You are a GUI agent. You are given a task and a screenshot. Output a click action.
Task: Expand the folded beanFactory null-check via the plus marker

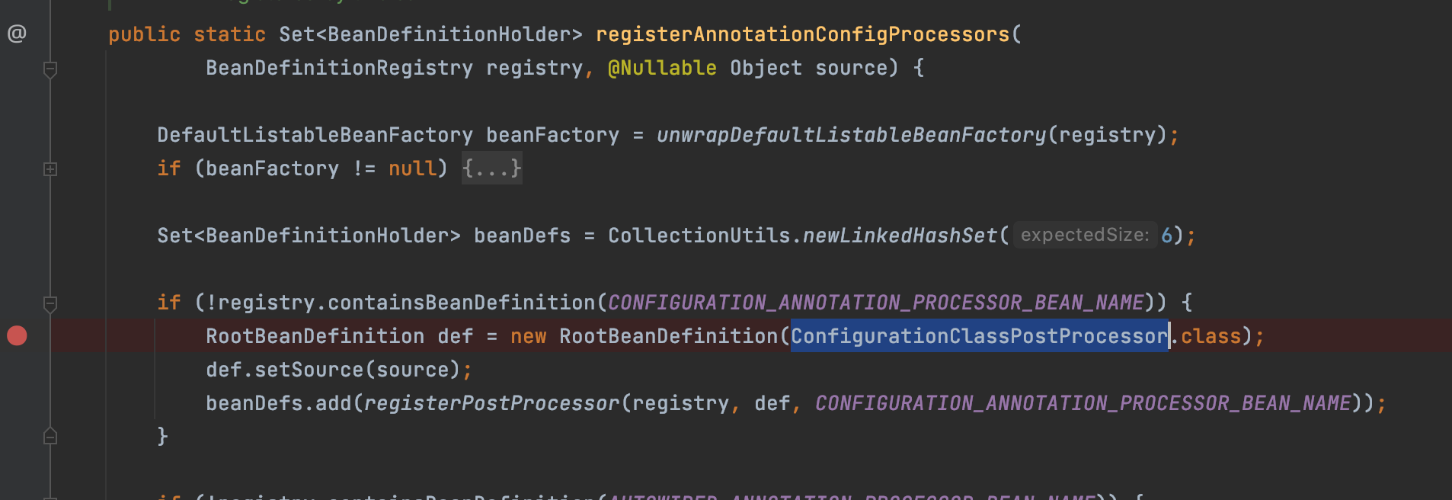coord(50,170)
